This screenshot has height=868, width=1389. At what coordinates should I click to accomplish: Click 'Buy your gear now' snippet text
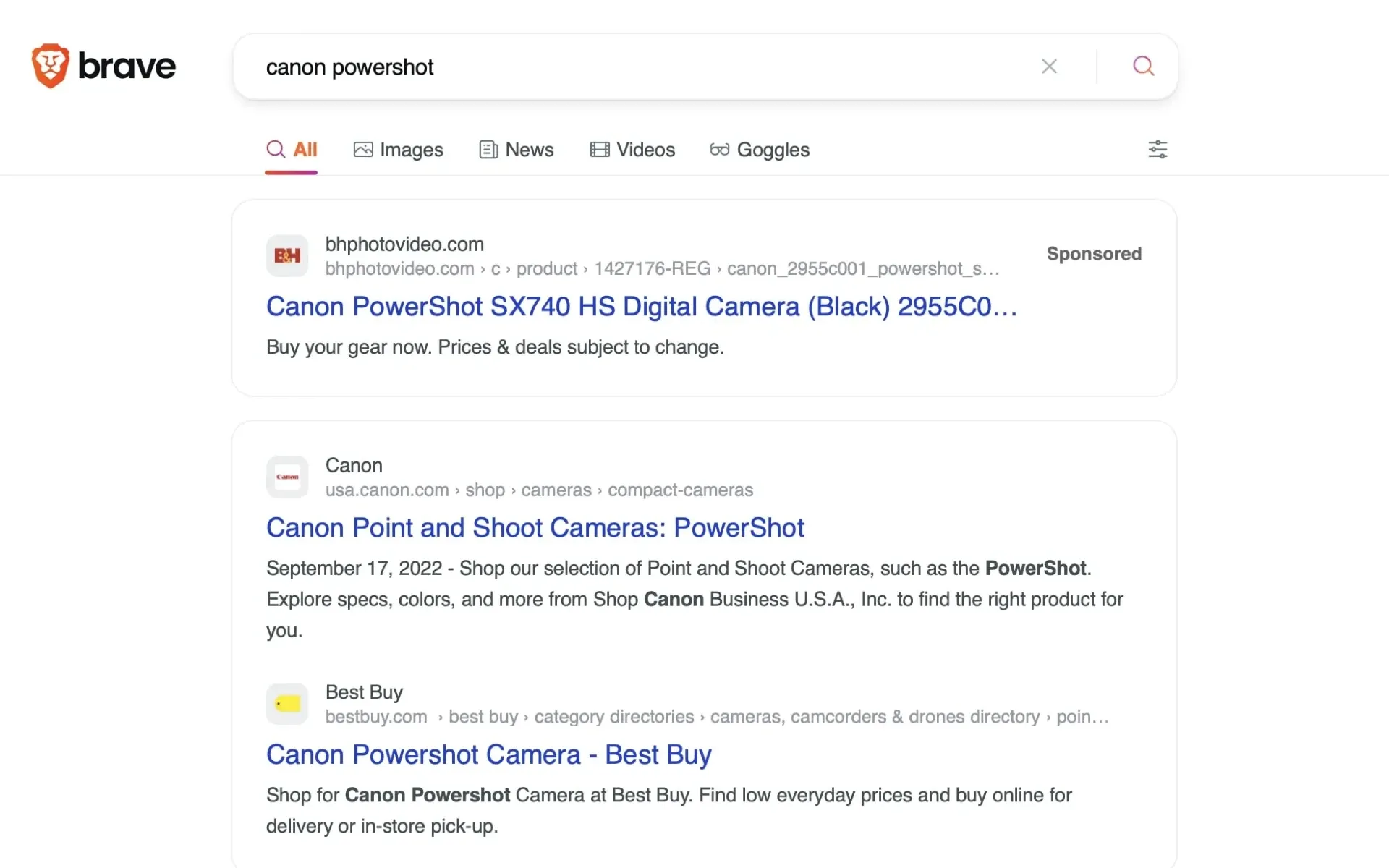click(x=495, y=347)
